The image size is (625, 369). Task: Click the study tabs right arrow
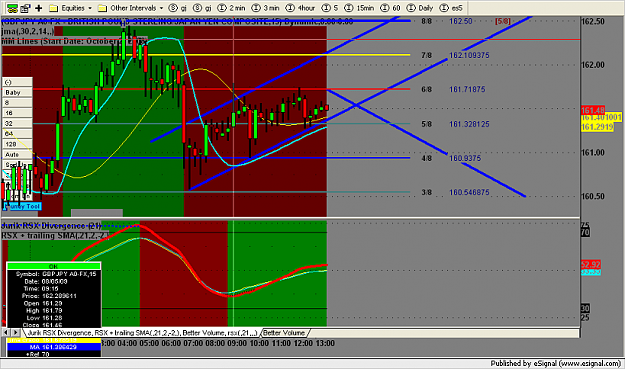click(x=16, y=332)
